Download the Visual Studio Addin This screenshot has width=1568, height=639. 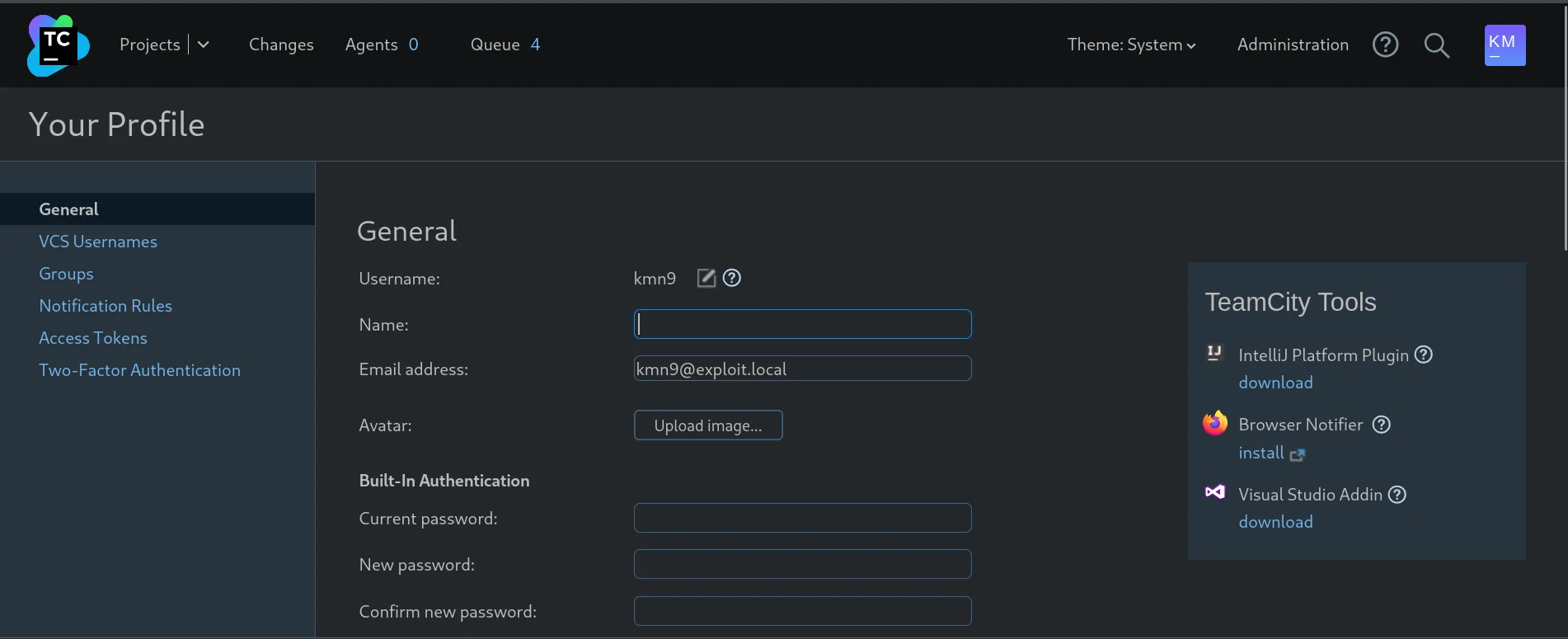(1275, 522)
